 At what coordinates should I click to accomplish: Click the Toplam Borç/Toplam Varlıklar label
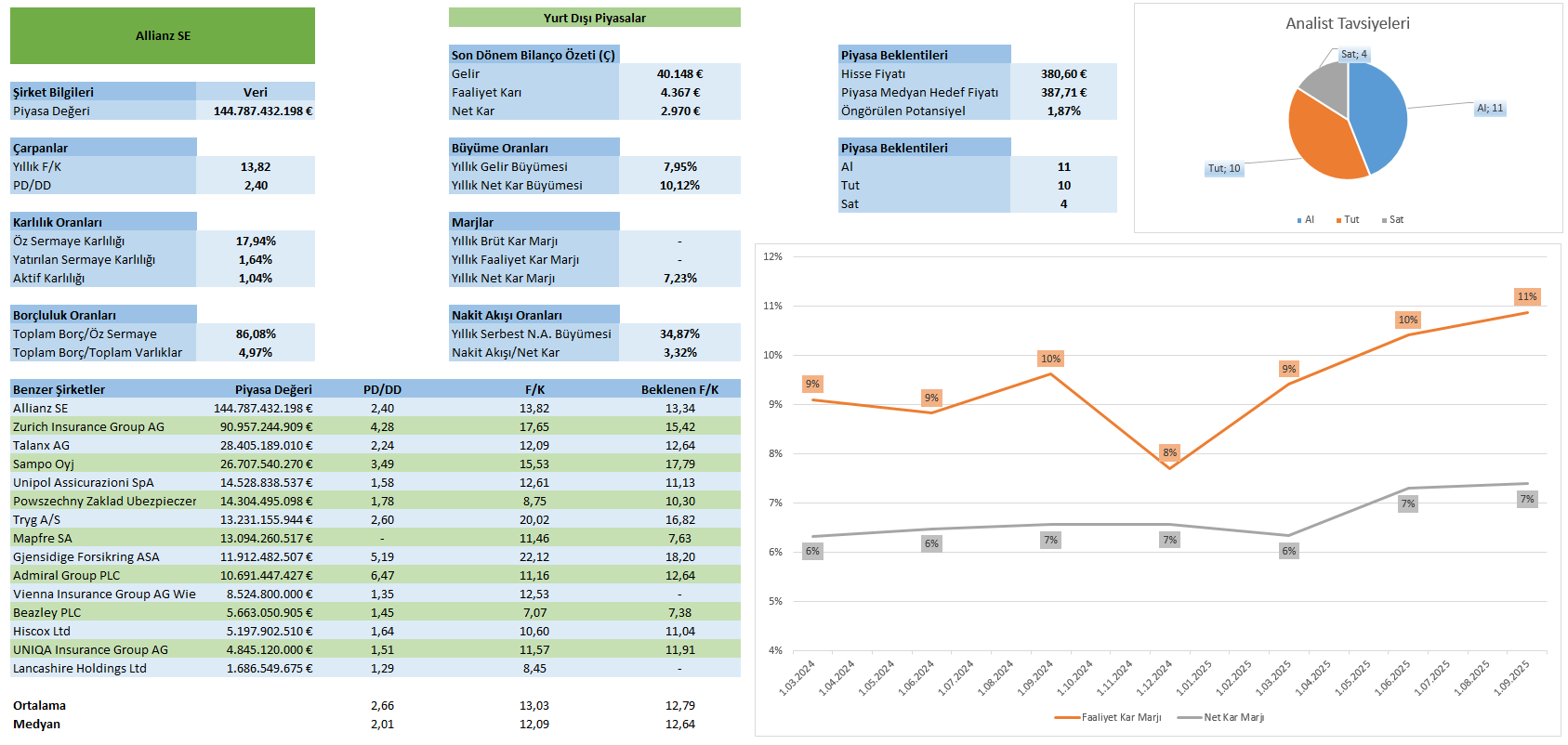(98, 352)
